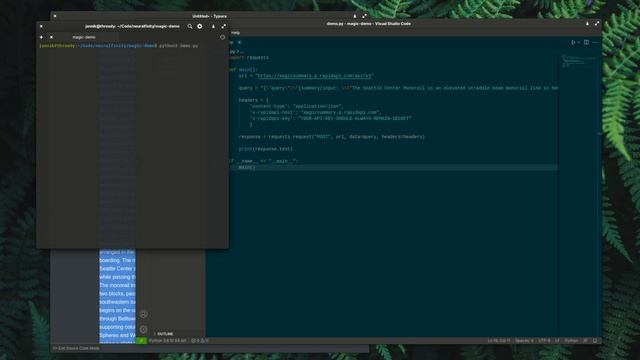Open the Help menu in VS Code
The height and width of the screenshot is (360, 640).
coord(236,33)
